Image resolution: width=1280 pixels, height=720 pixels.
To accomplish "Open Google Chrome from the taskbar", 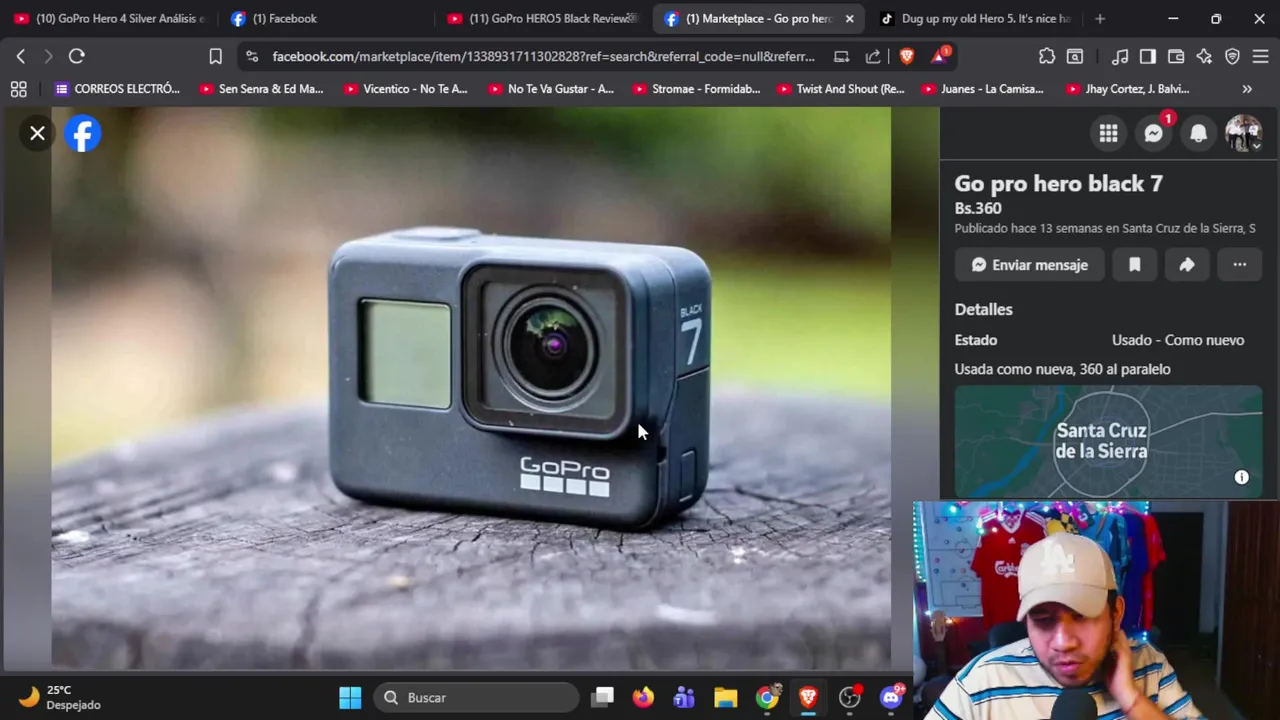I will (x=767, y=698).
